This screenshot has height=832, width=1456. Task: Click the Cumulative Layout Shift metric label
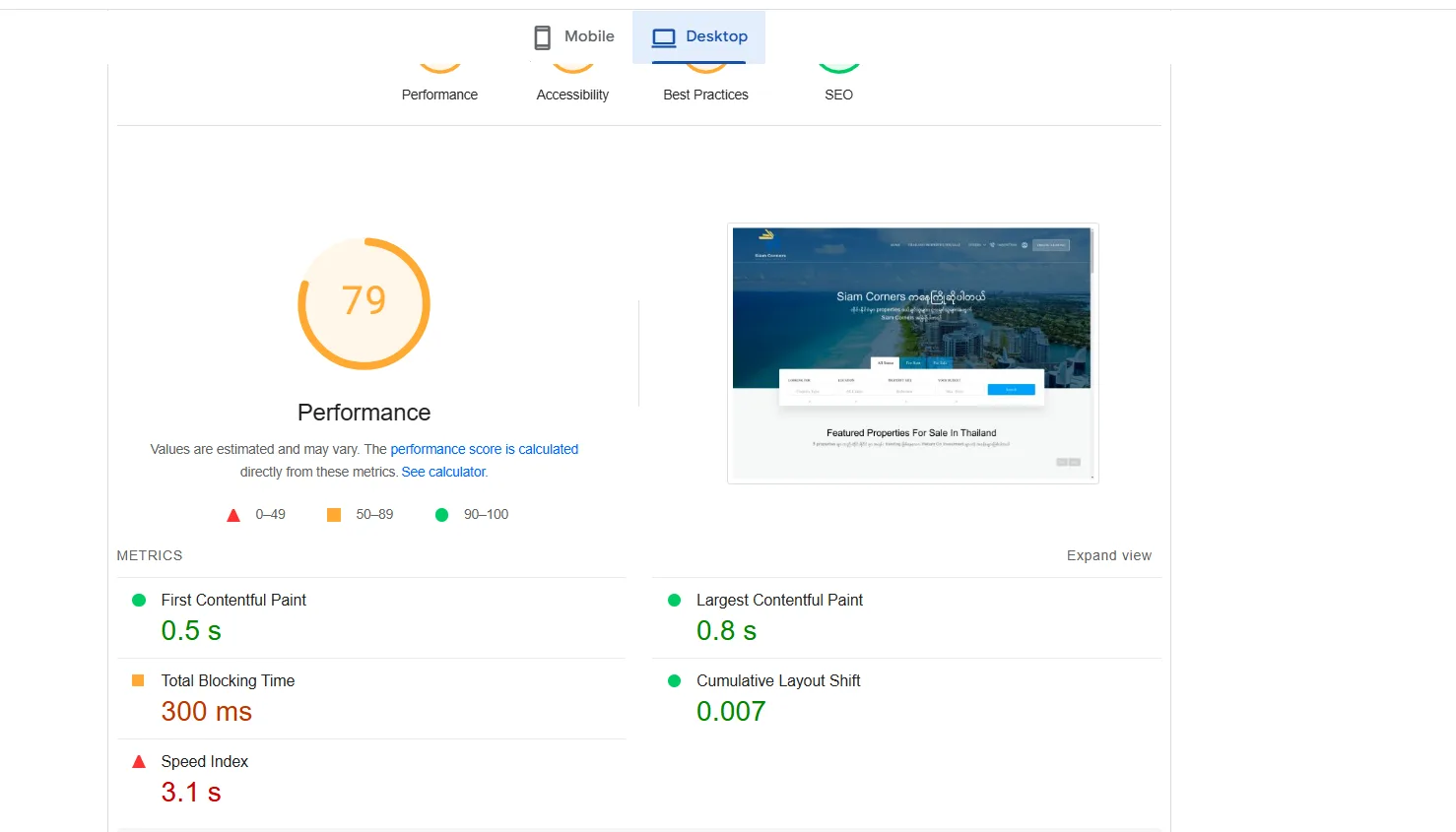click(778, 680)
